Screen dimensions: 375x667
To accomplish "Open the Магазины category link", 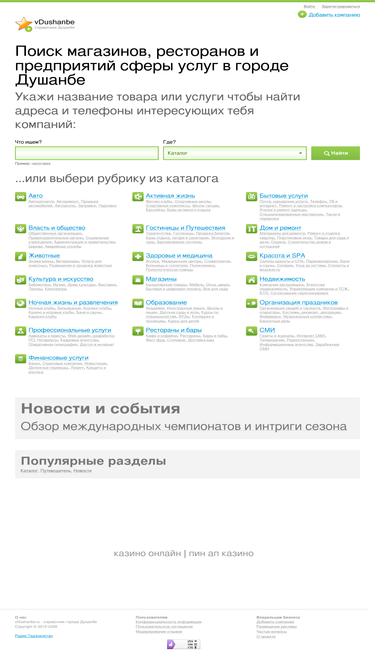I will pos(161,279).
